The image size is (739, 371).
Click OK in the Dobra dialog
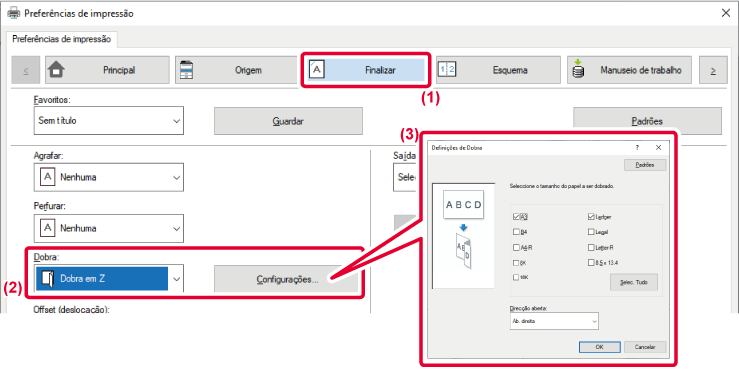click(x=599, y=346)
